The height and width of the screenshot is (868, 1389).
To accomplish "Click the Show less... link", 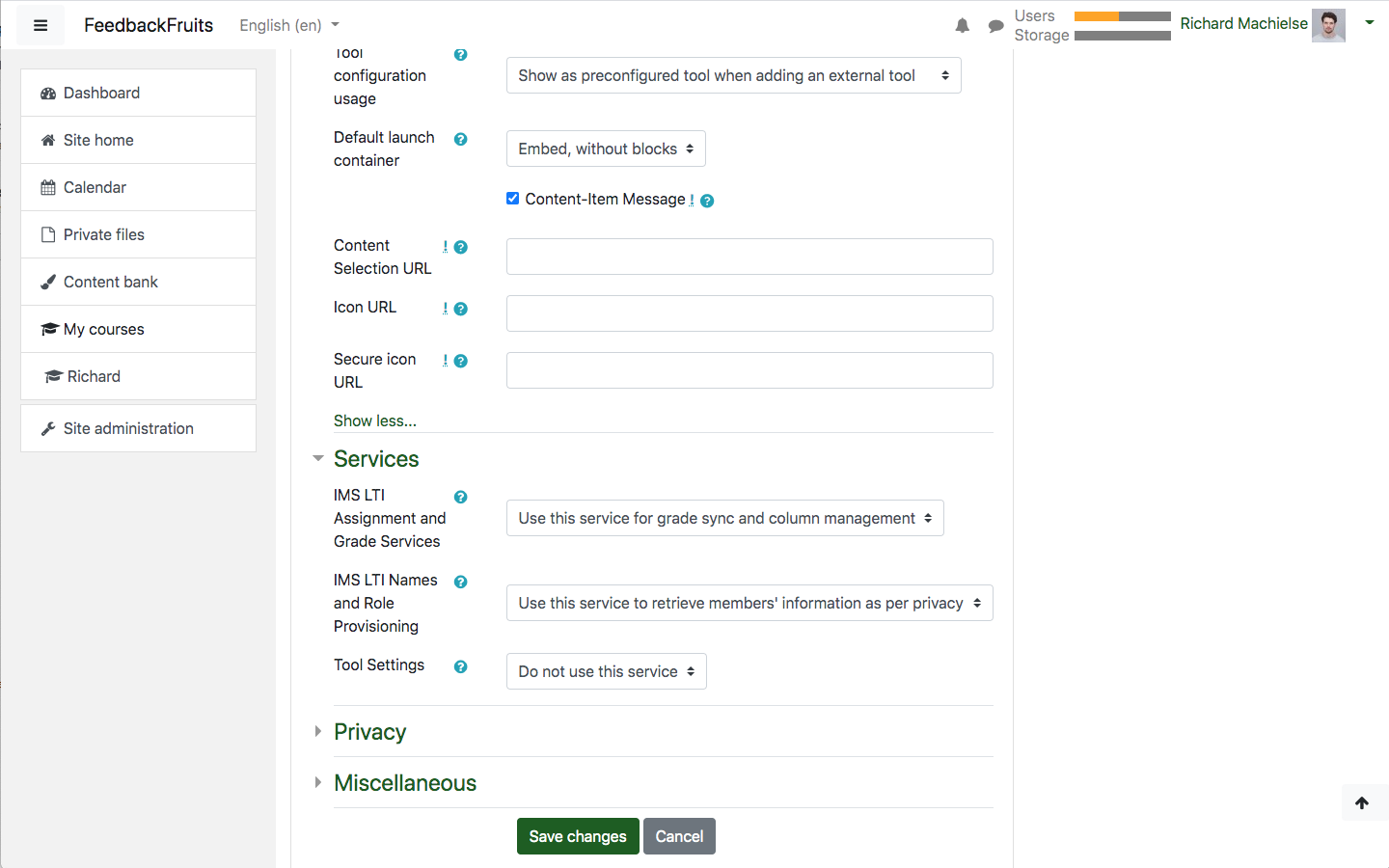I will point(375,420).
